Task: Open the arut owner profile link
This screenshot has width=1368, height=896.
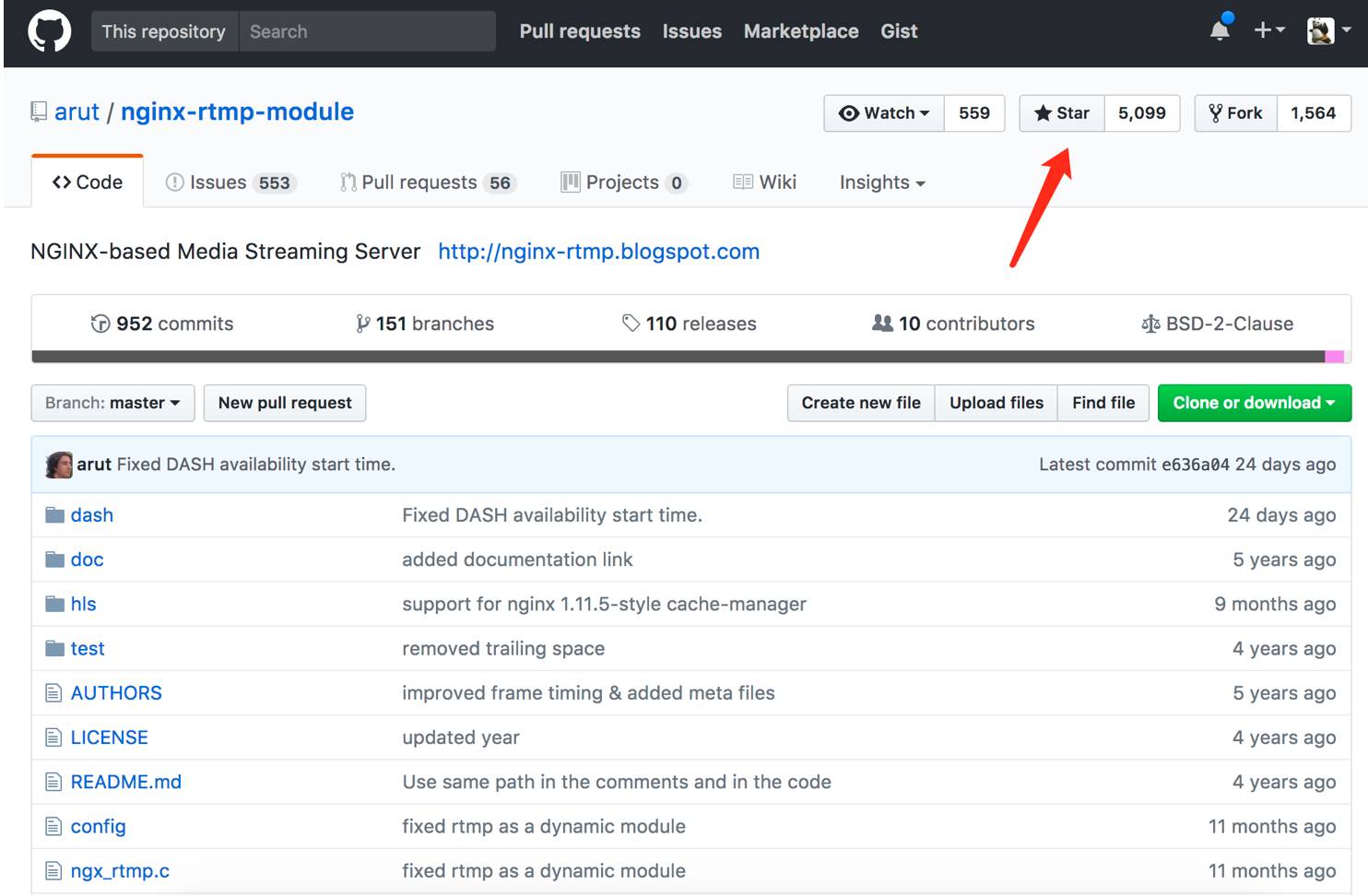Action: [77, 112]
